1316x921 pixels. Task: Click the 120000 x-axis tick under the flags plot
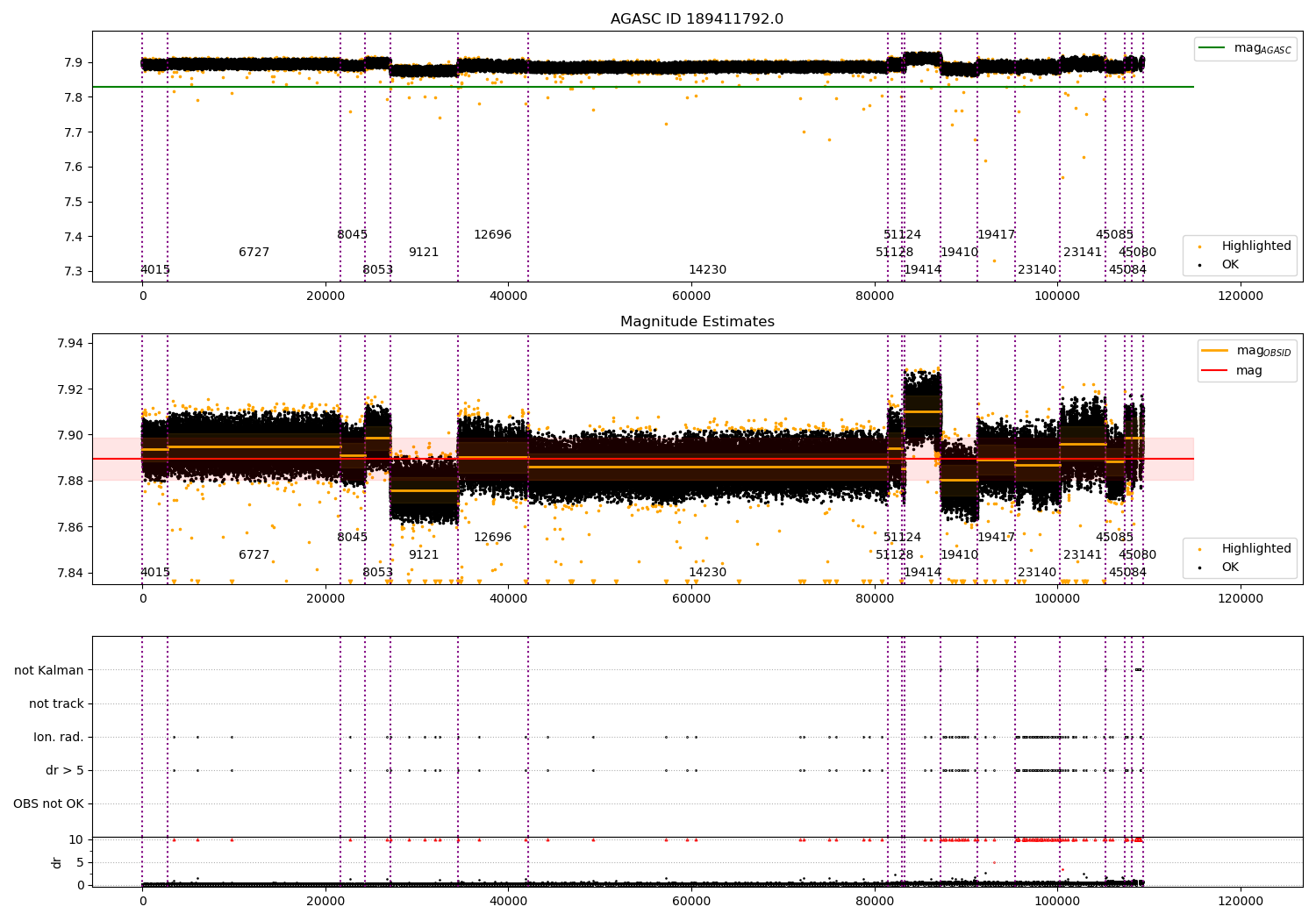tap(1241, 902)
